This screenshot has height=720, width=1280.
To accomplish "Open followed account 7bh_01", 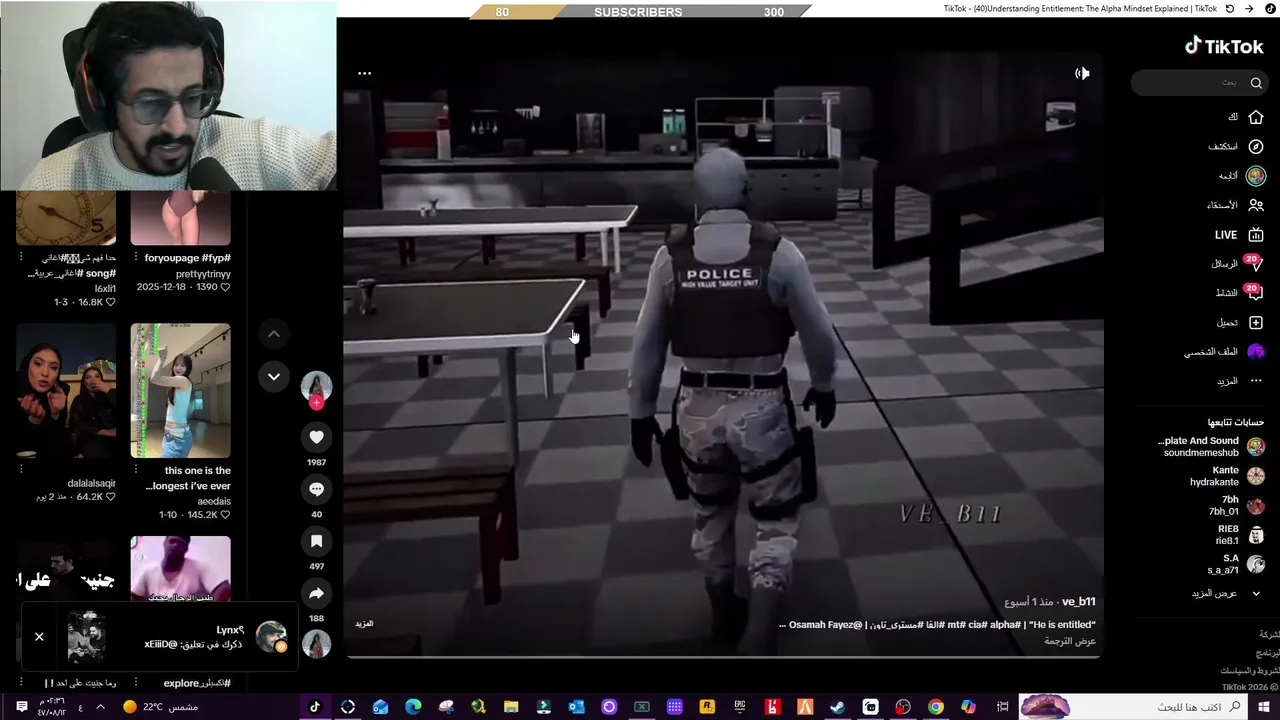I will pos(1236,505).
